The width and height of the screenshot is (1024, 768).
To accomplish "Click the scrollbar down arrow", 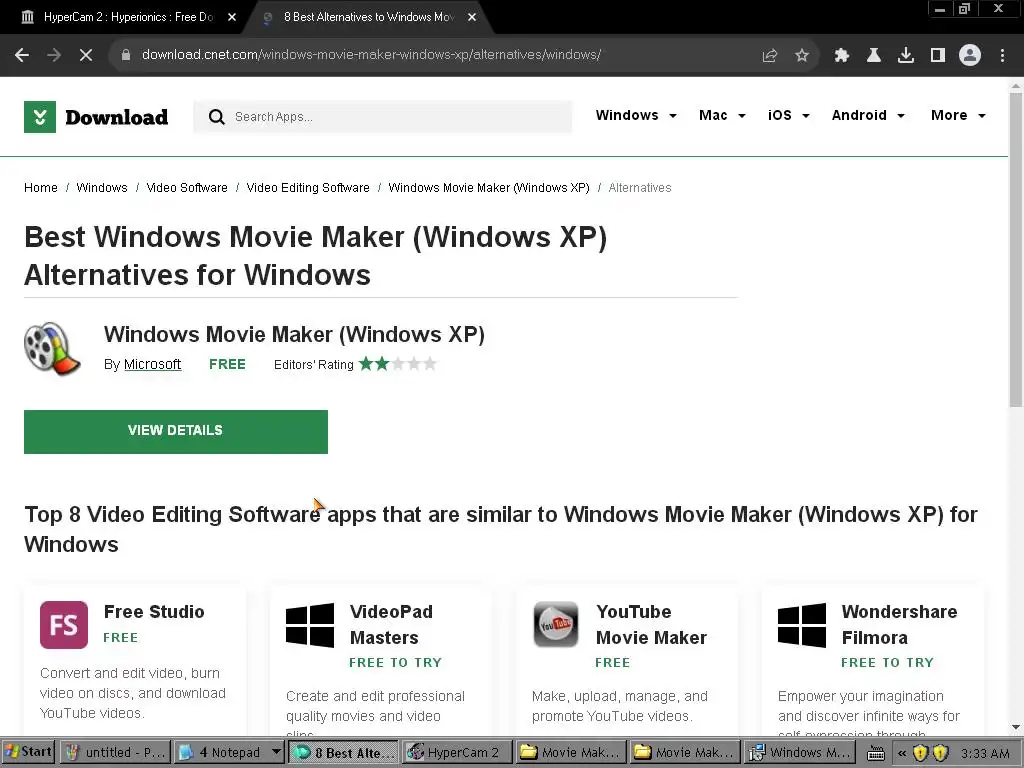I will click(x=1016, y=727).
